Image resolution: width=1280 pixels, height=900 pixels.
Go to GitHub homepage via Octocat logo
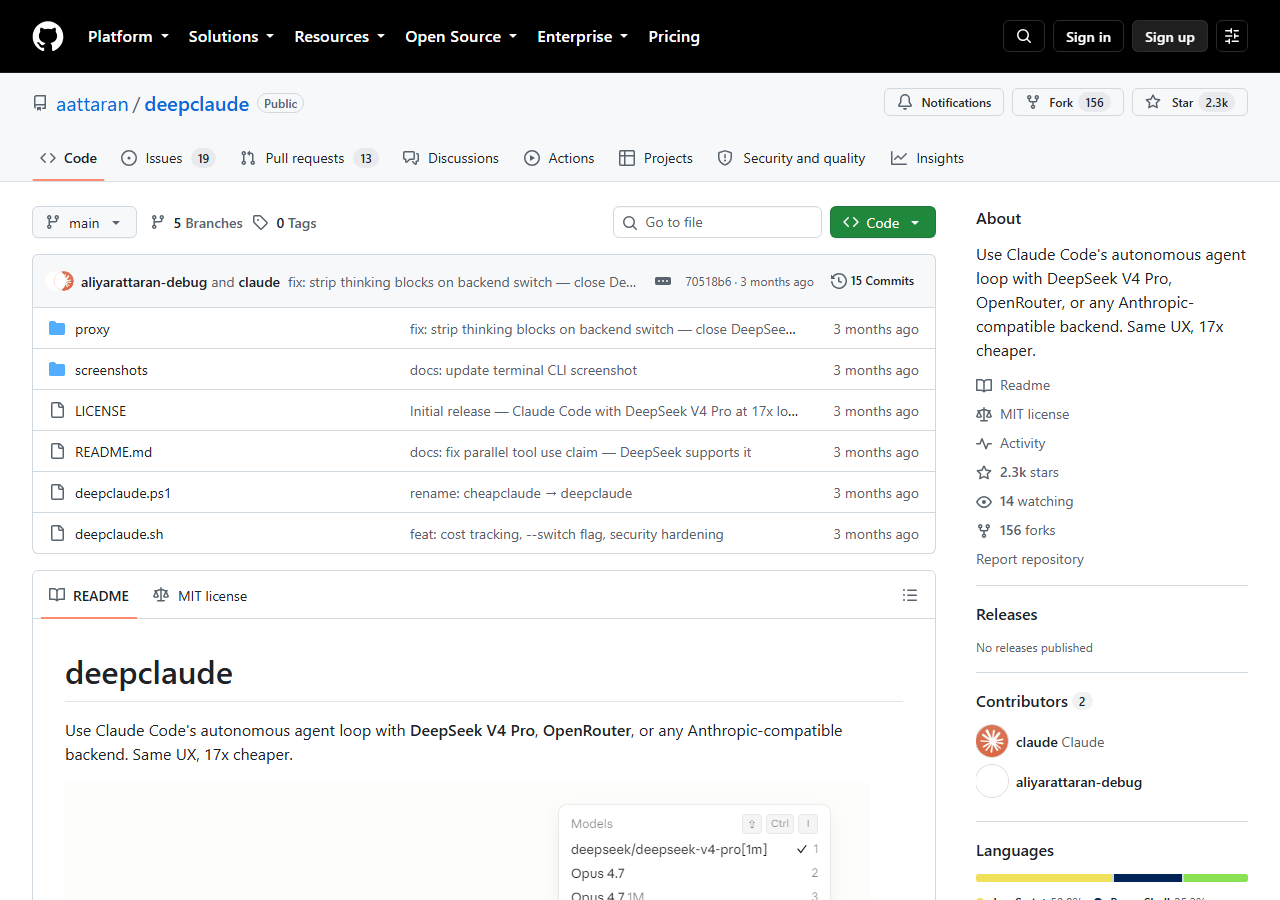[x=48, y=37]
